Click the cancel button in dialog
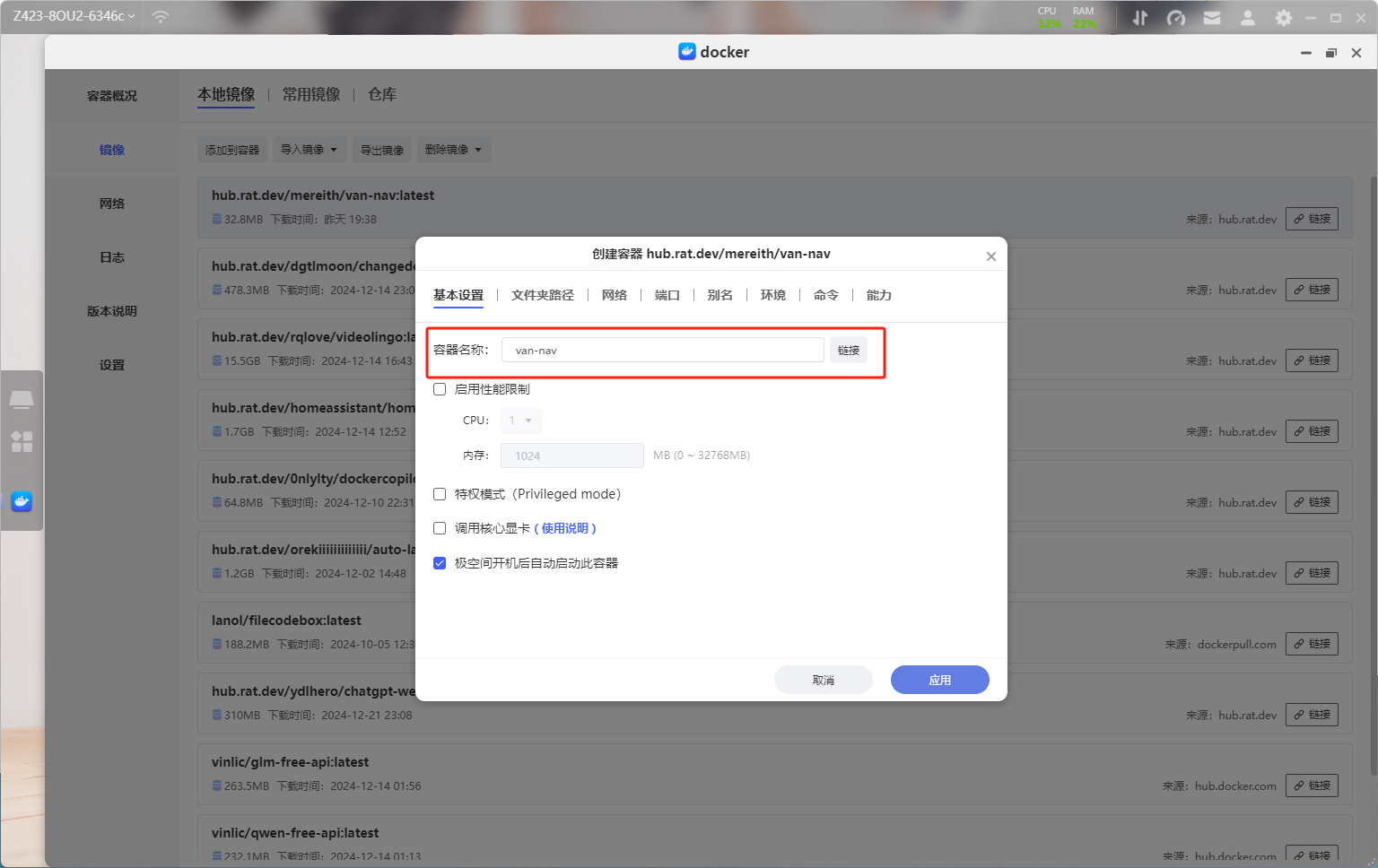The image size is (1378, 868). [824, 680]
